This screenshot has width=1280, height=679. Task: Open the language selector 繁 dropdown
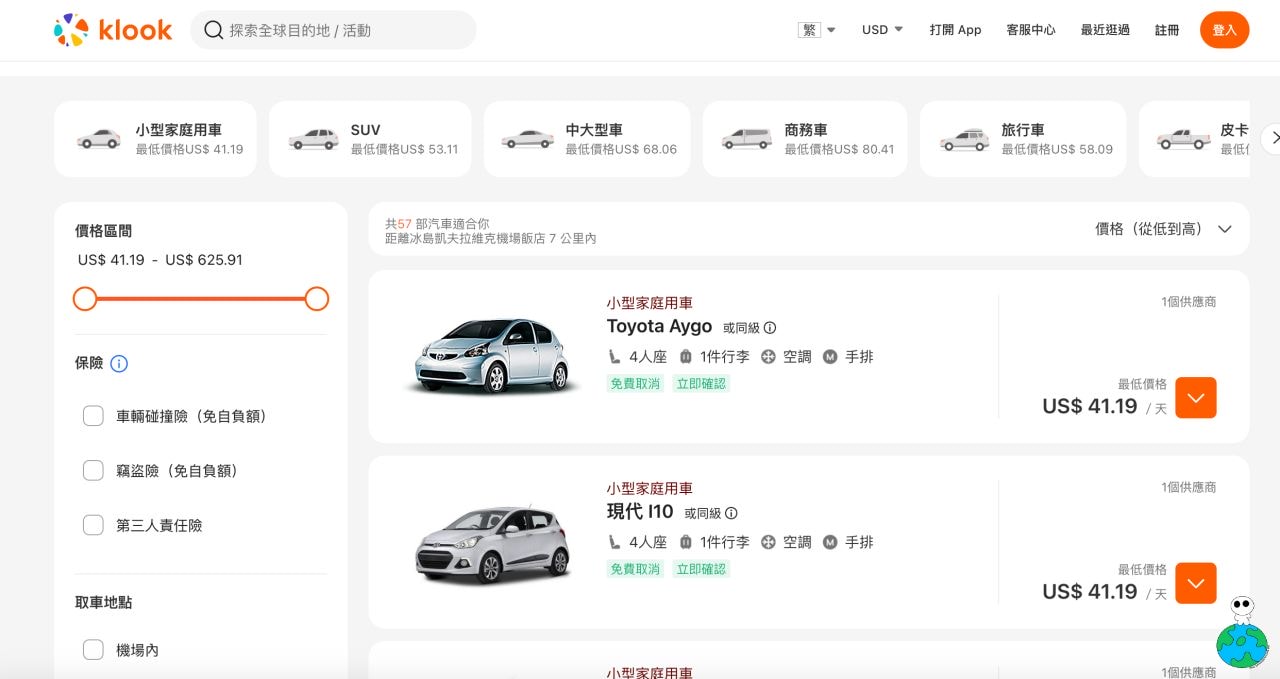tap(817, 30)
